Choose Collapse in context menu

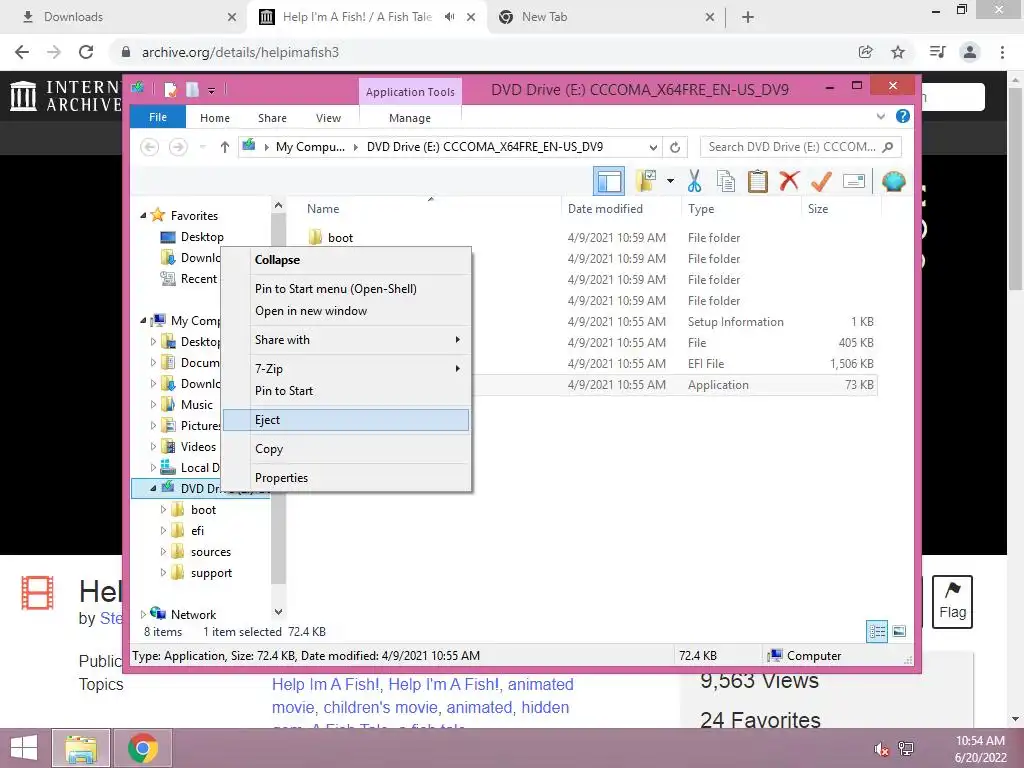[x=346, y=260]
